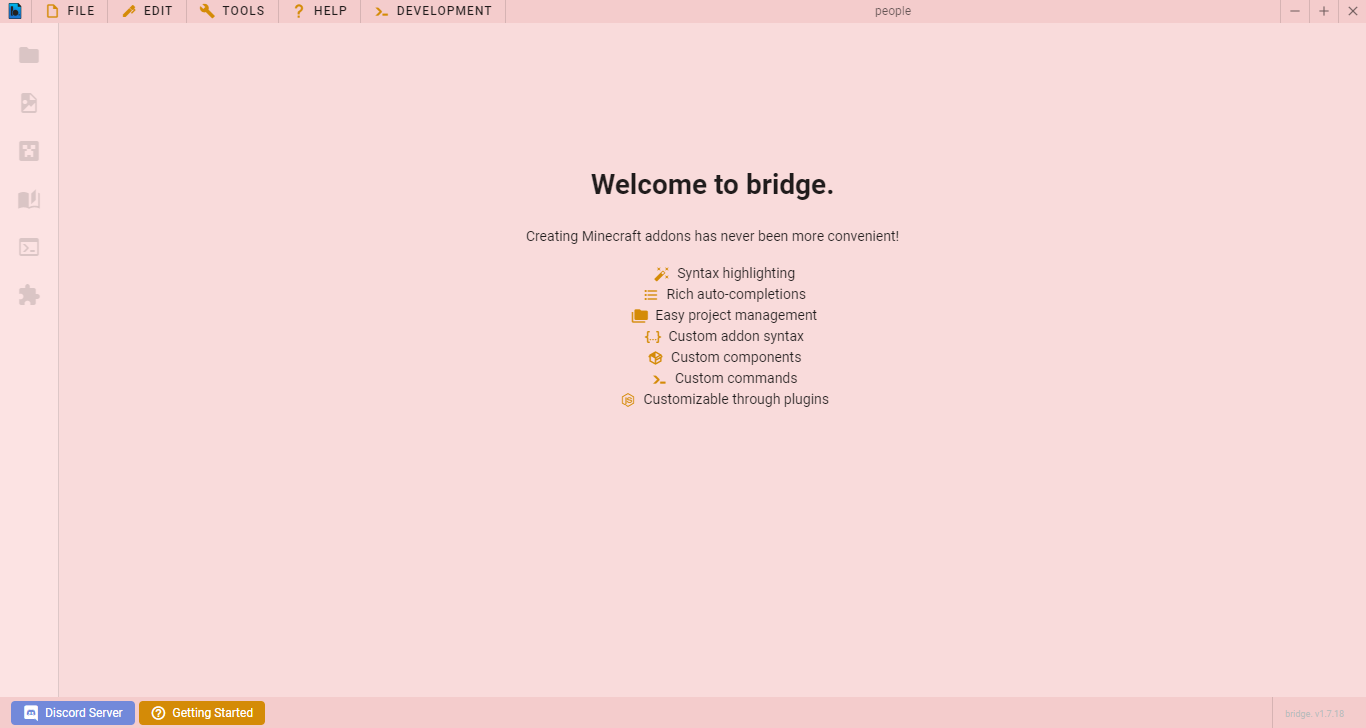This screenshot has height=728, width=1366.
Task: Open the console terminal sidebar icon
Action: pos(29,247)
